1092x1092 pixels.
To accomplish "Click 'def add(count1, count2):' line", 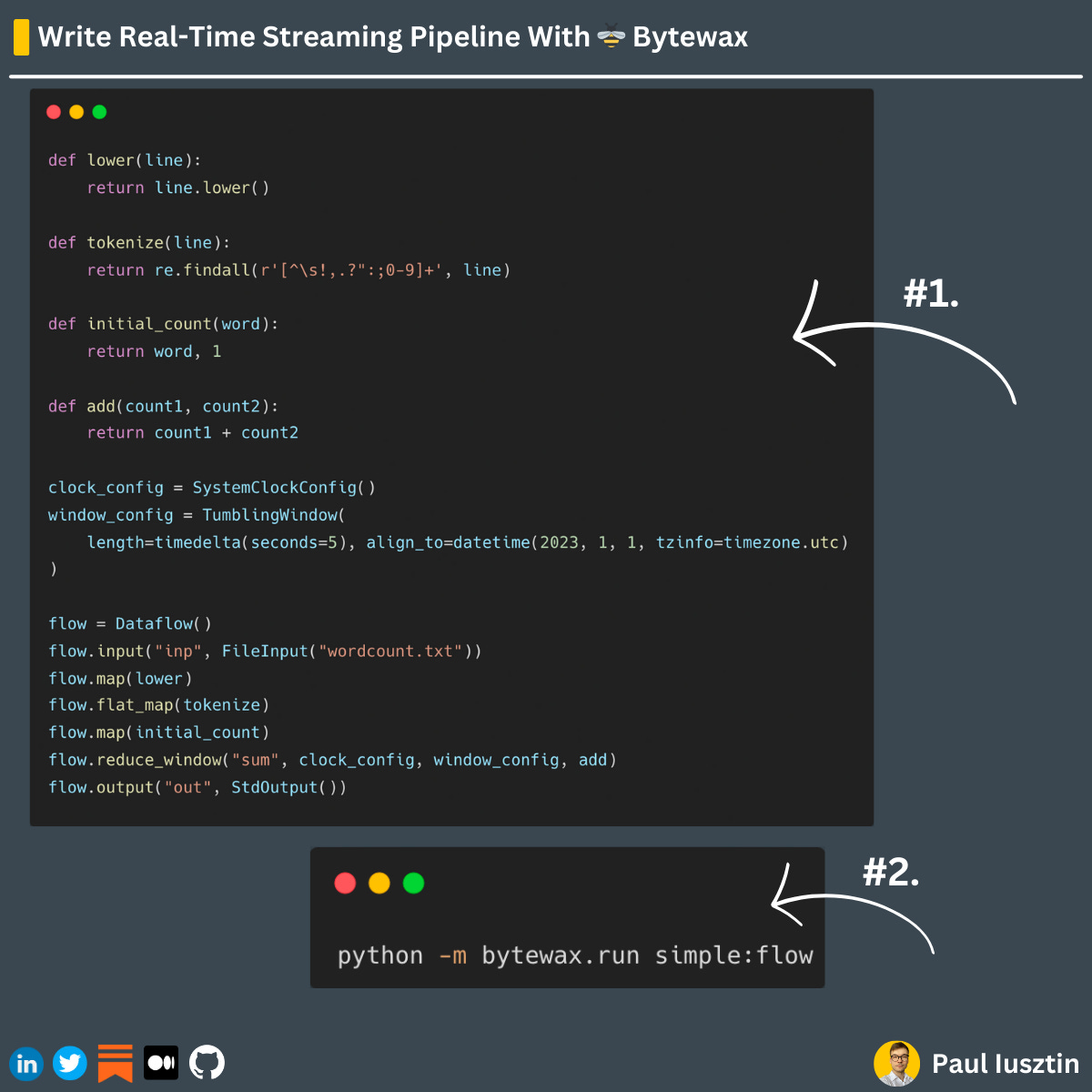I will click(x=164, y=406).
